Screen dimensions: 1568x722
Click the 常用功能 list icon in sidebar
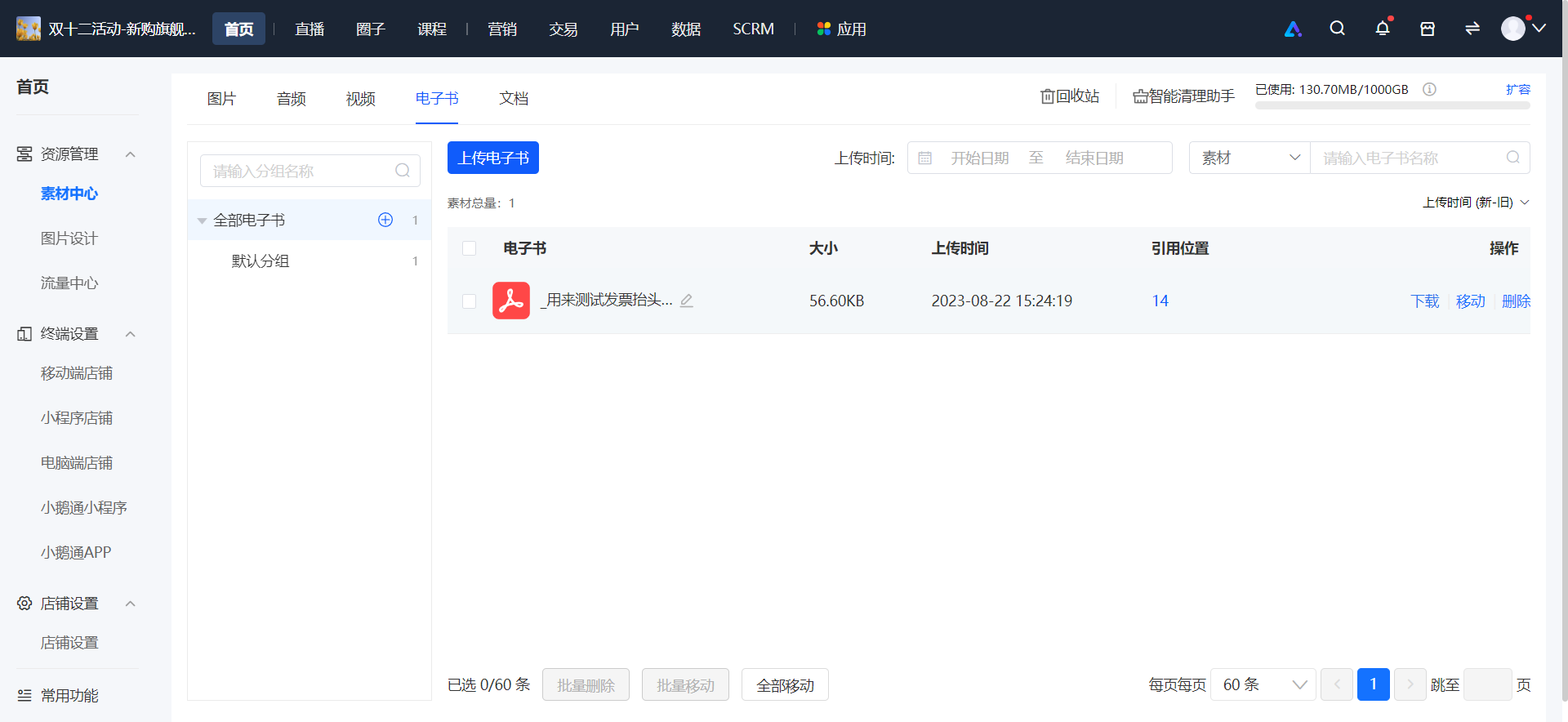[x=24, y=696]
